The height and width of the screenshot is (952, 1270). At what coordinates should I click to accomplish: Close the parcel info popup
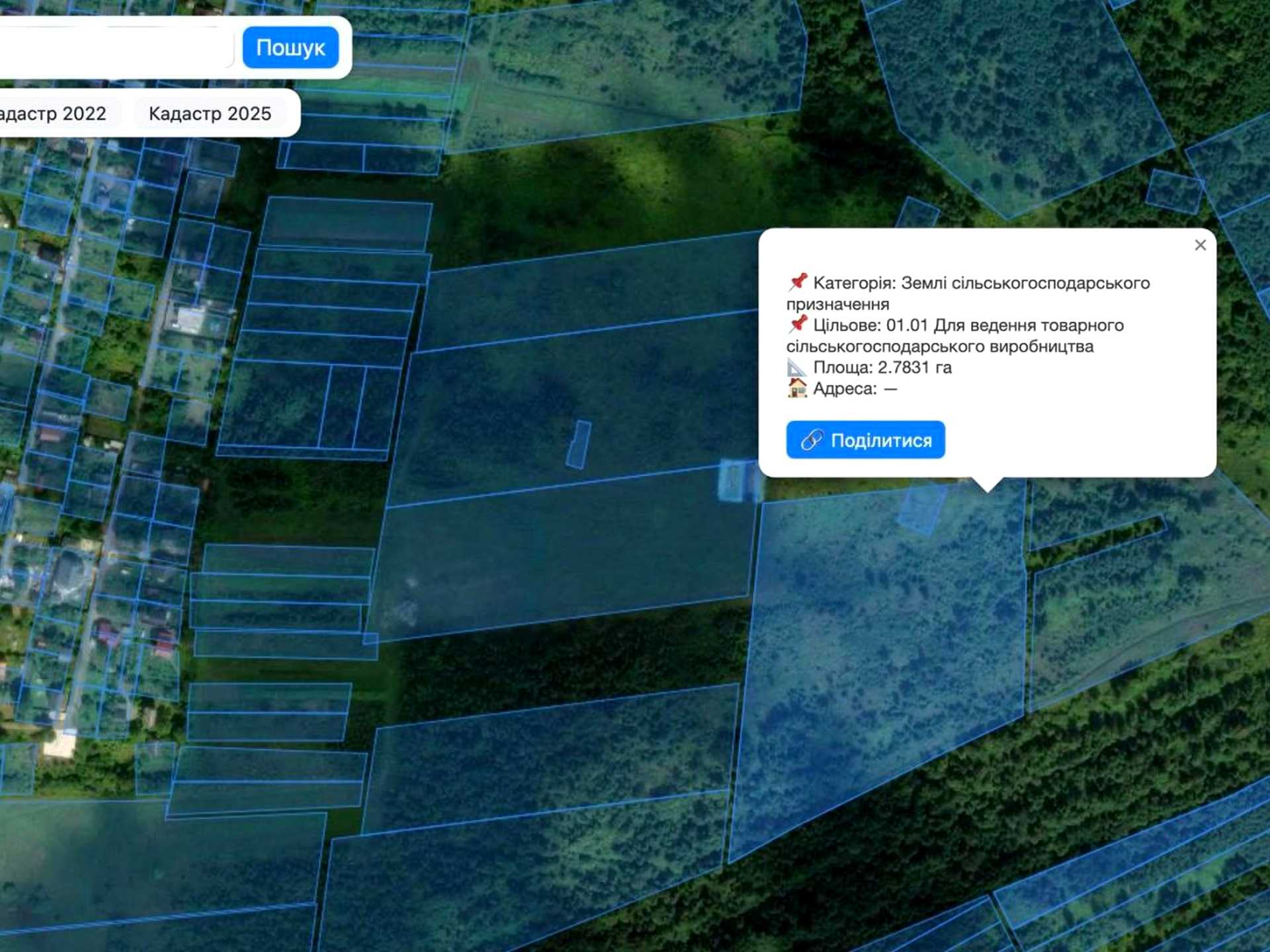[1201, 245]
